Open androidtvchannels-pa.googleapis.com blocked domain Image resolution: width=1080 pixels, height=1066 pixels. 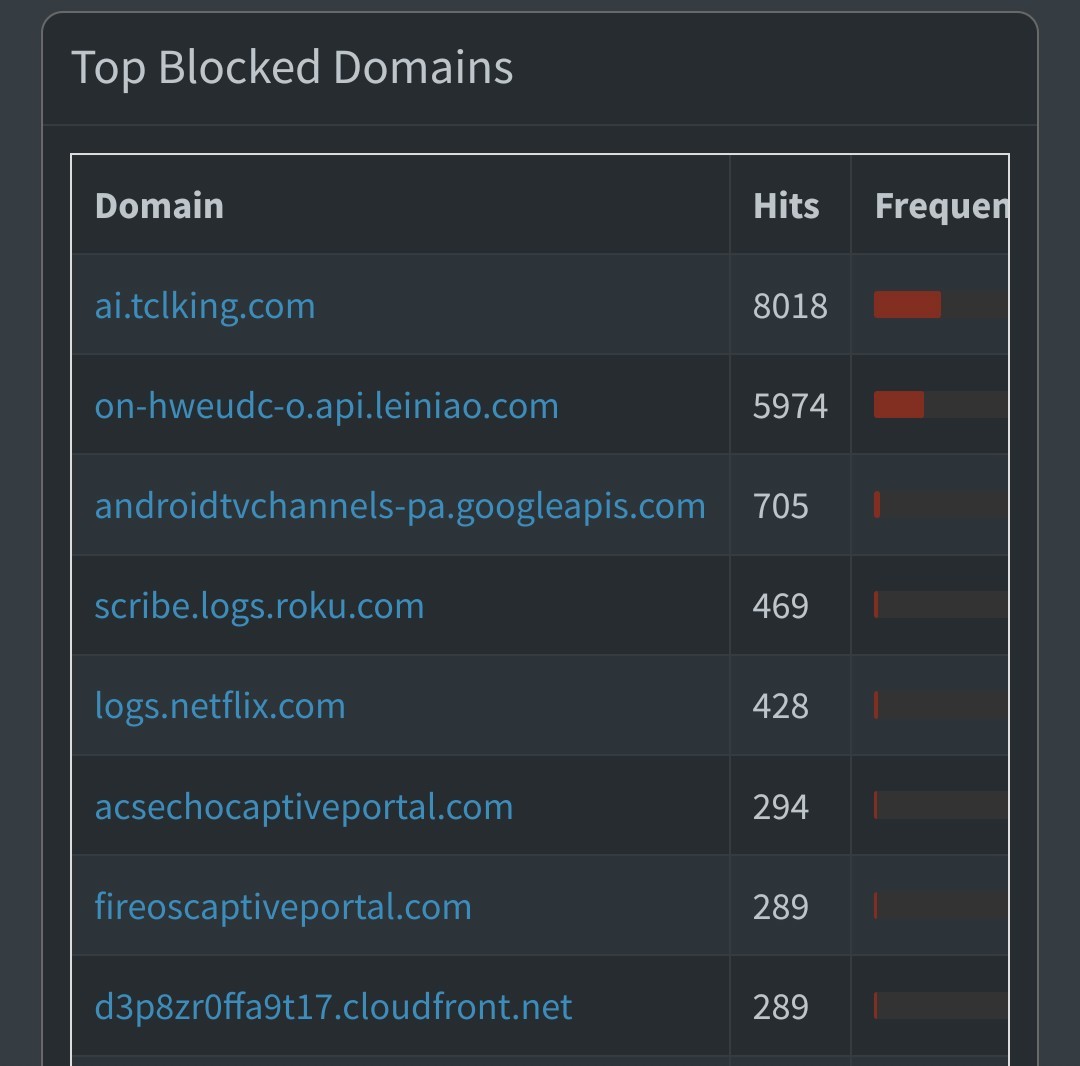pyautogui.click(x=400, y=505)
